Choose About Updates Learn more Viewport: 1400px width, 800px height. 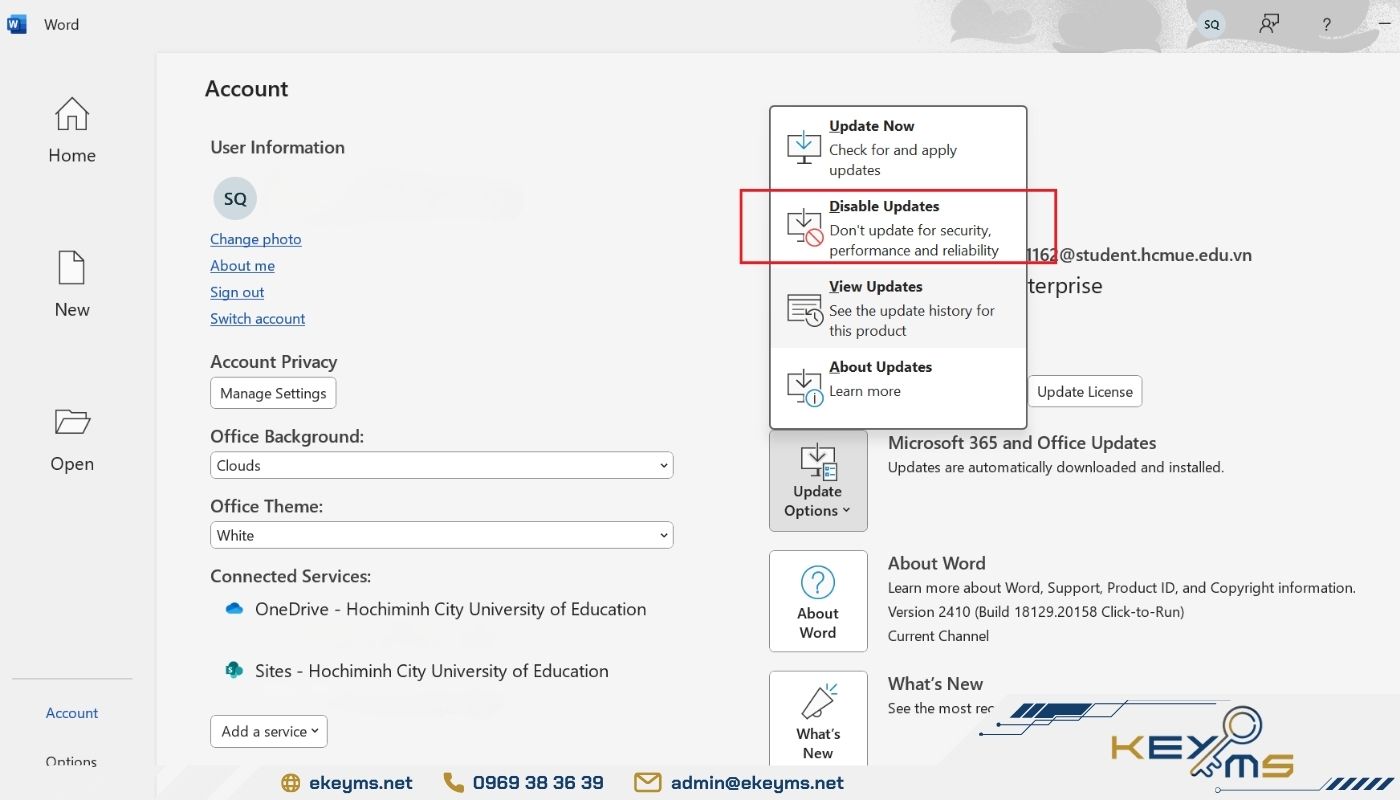click(898, 387)
